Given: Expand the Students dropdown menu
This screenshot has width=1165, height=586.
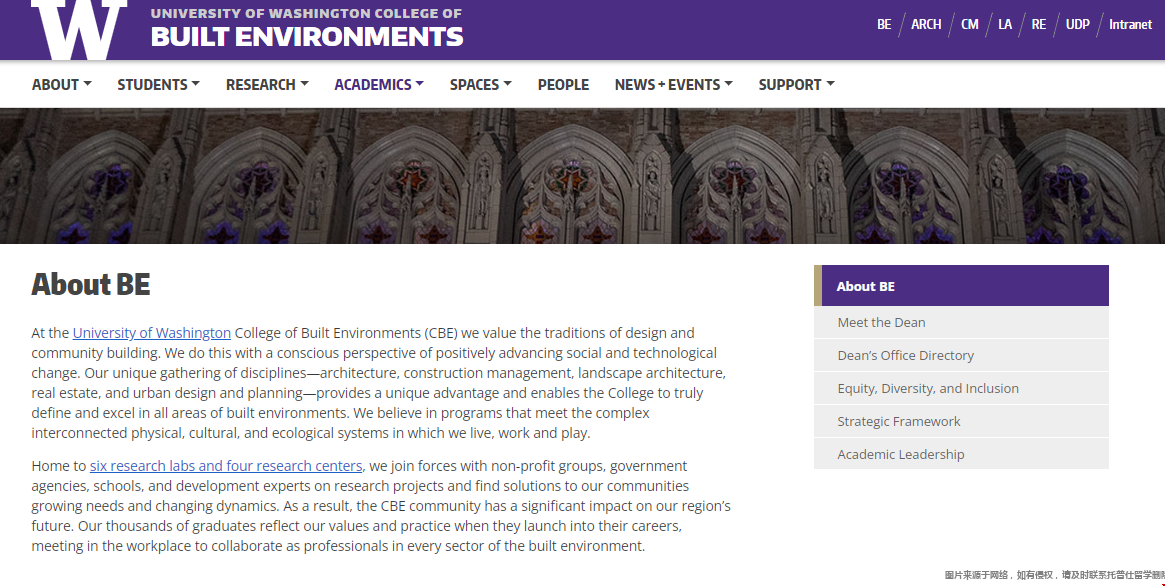Looking at the screenshot, I should click(x=158, y=85).
